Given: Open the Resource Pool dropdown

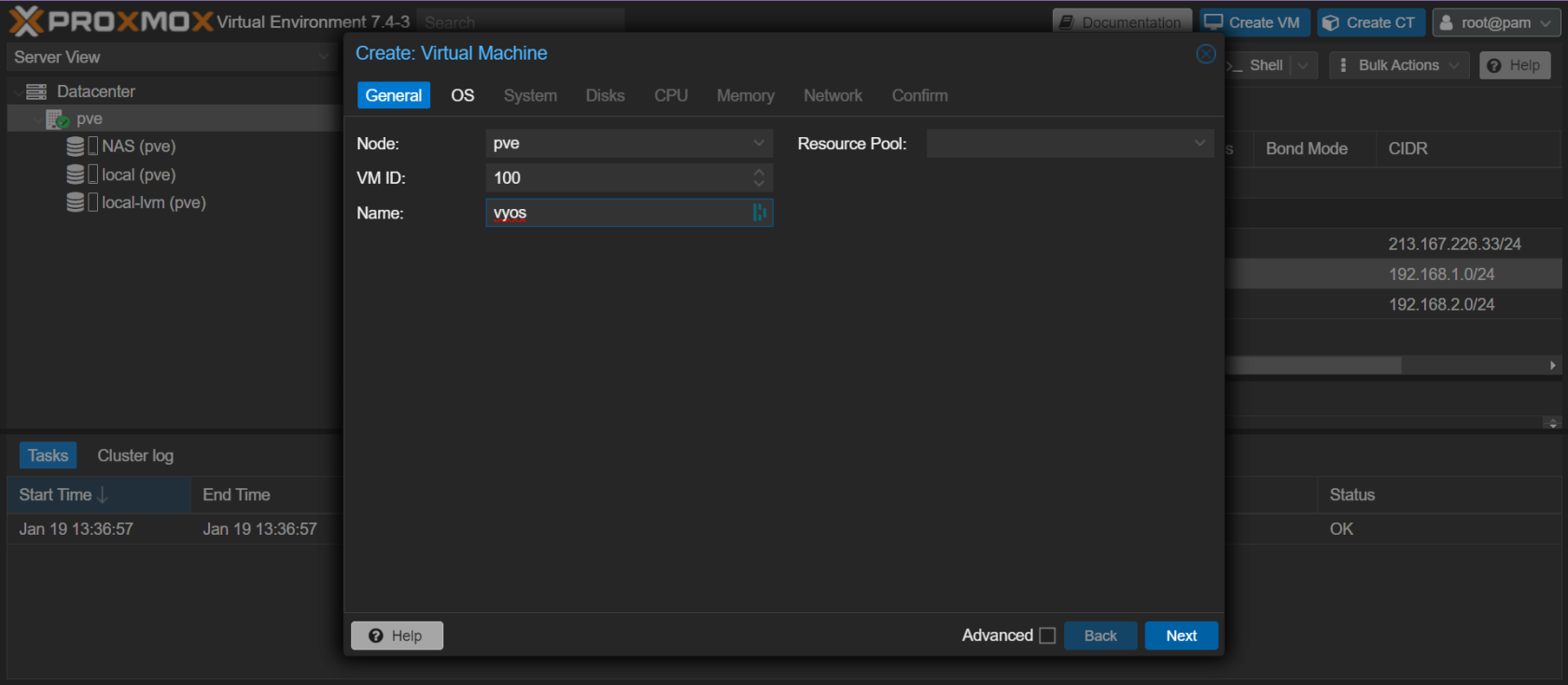Looking at the screenshot, I should (1199, 143).
